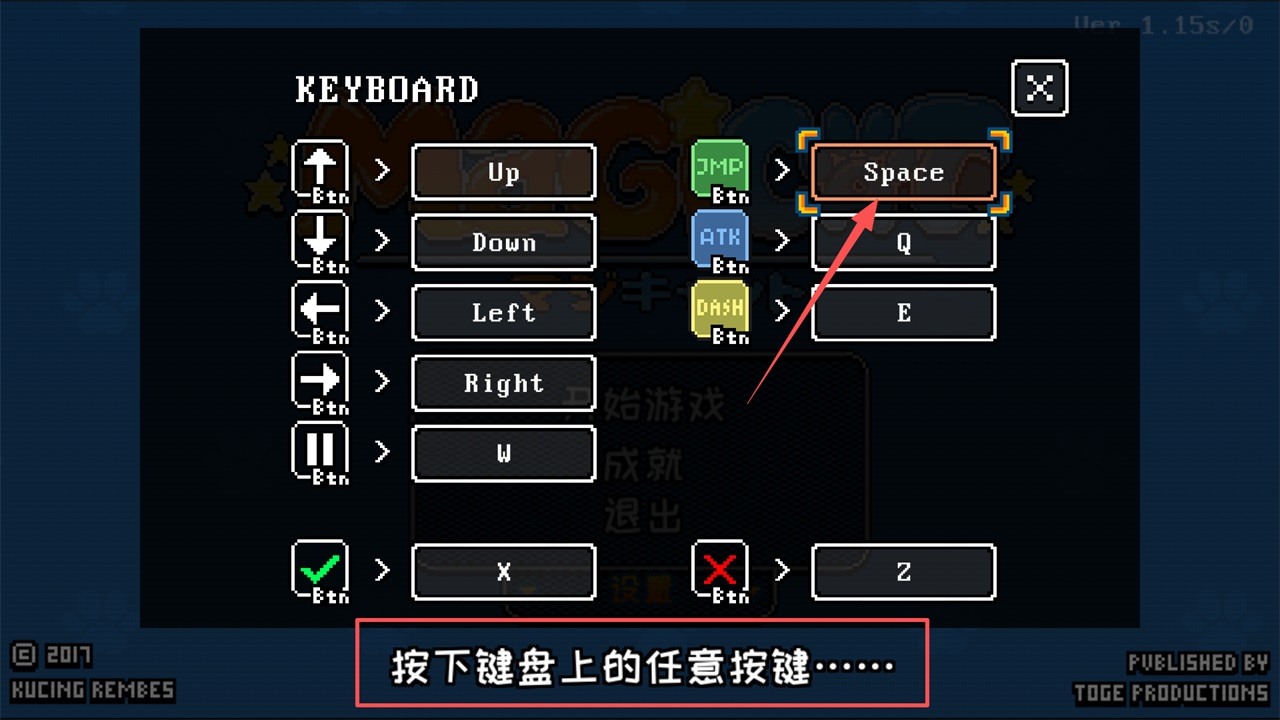Select the red X cancel icon

(720, 571)
